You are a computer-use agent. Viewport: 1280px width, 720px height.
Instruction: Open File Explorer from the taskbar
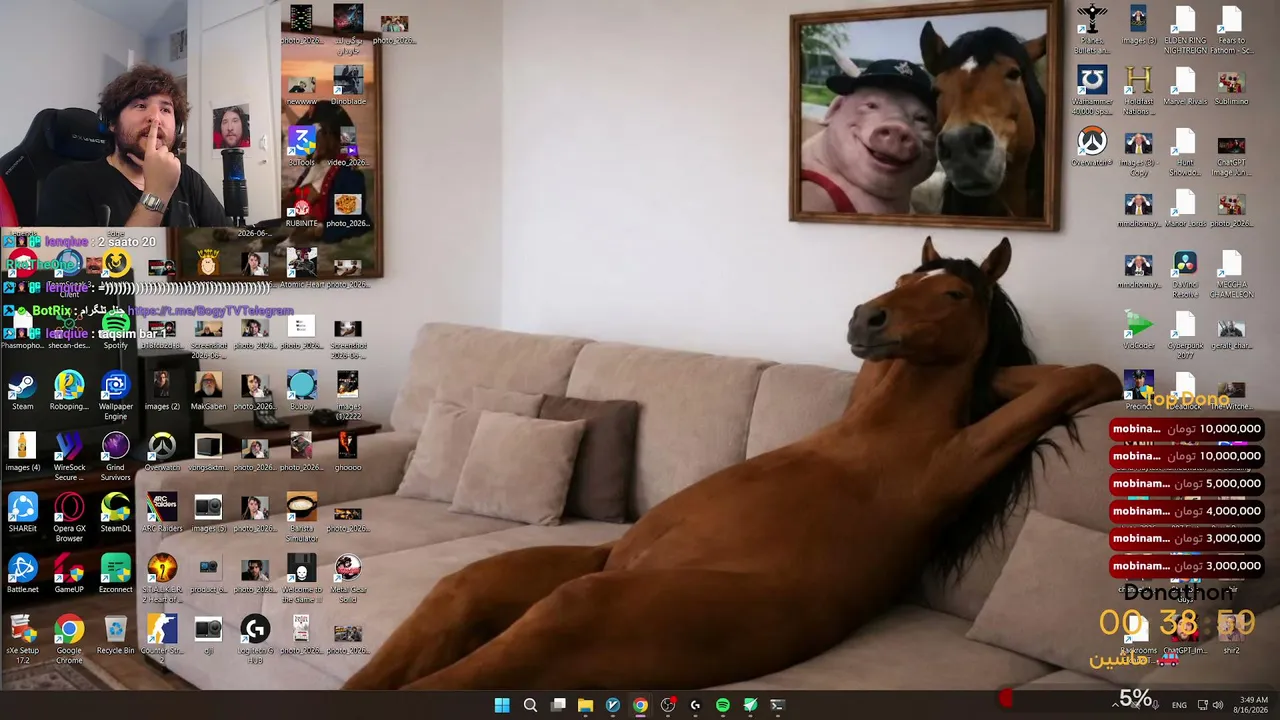click(585, 705)
